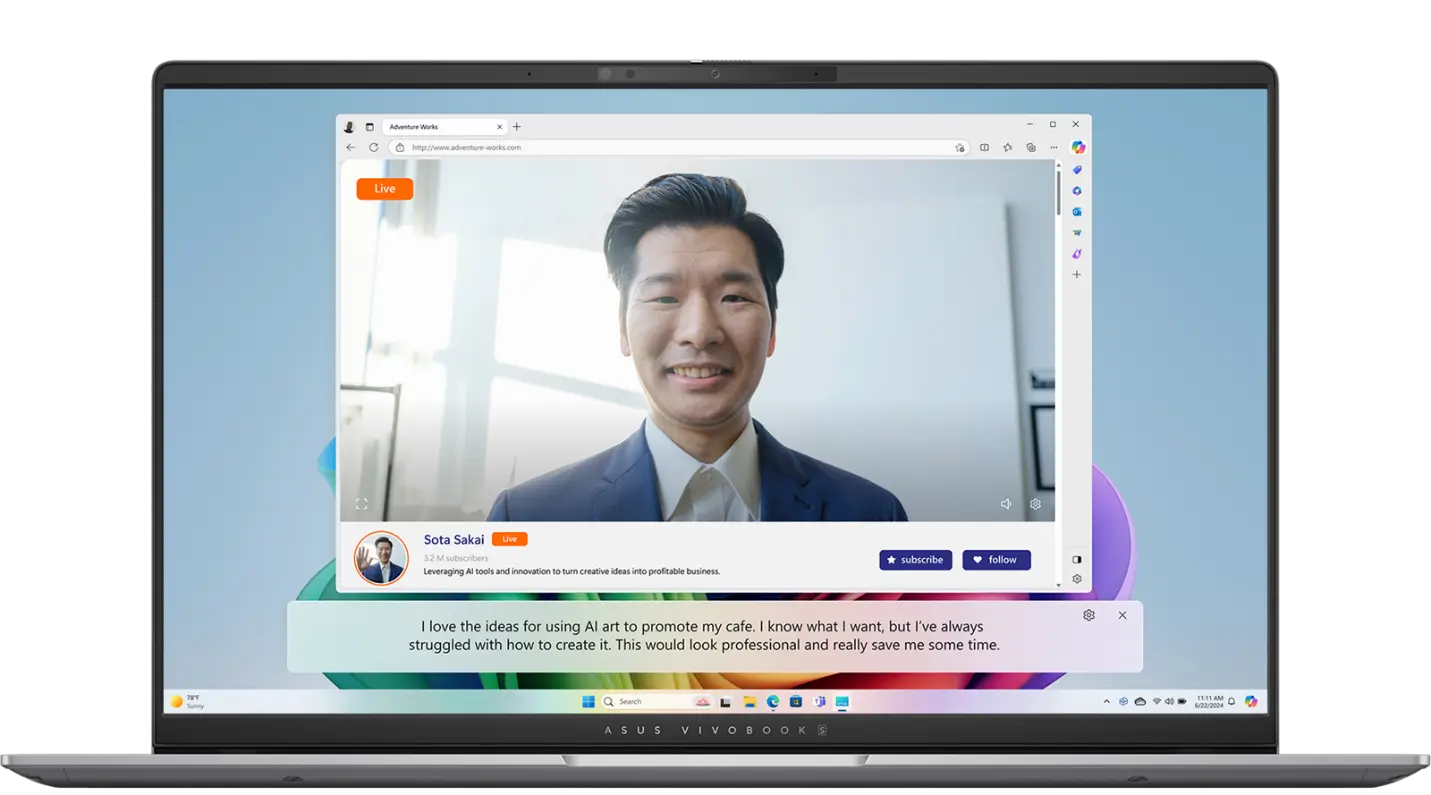Open Microsoft Teams from the taskbar
This screenshot has height=795, width=1431.
click(819, 702)
